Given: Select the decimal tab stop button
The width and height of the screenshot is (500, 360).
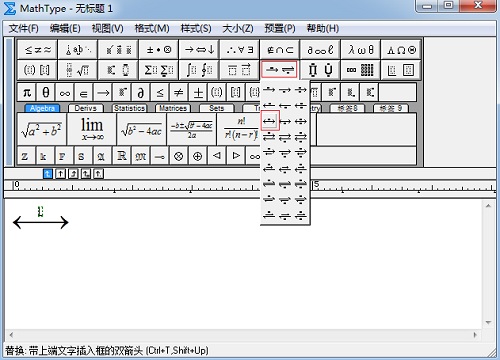Looking at the screenshot, I should pyautogui.click(x=98, y=174).
